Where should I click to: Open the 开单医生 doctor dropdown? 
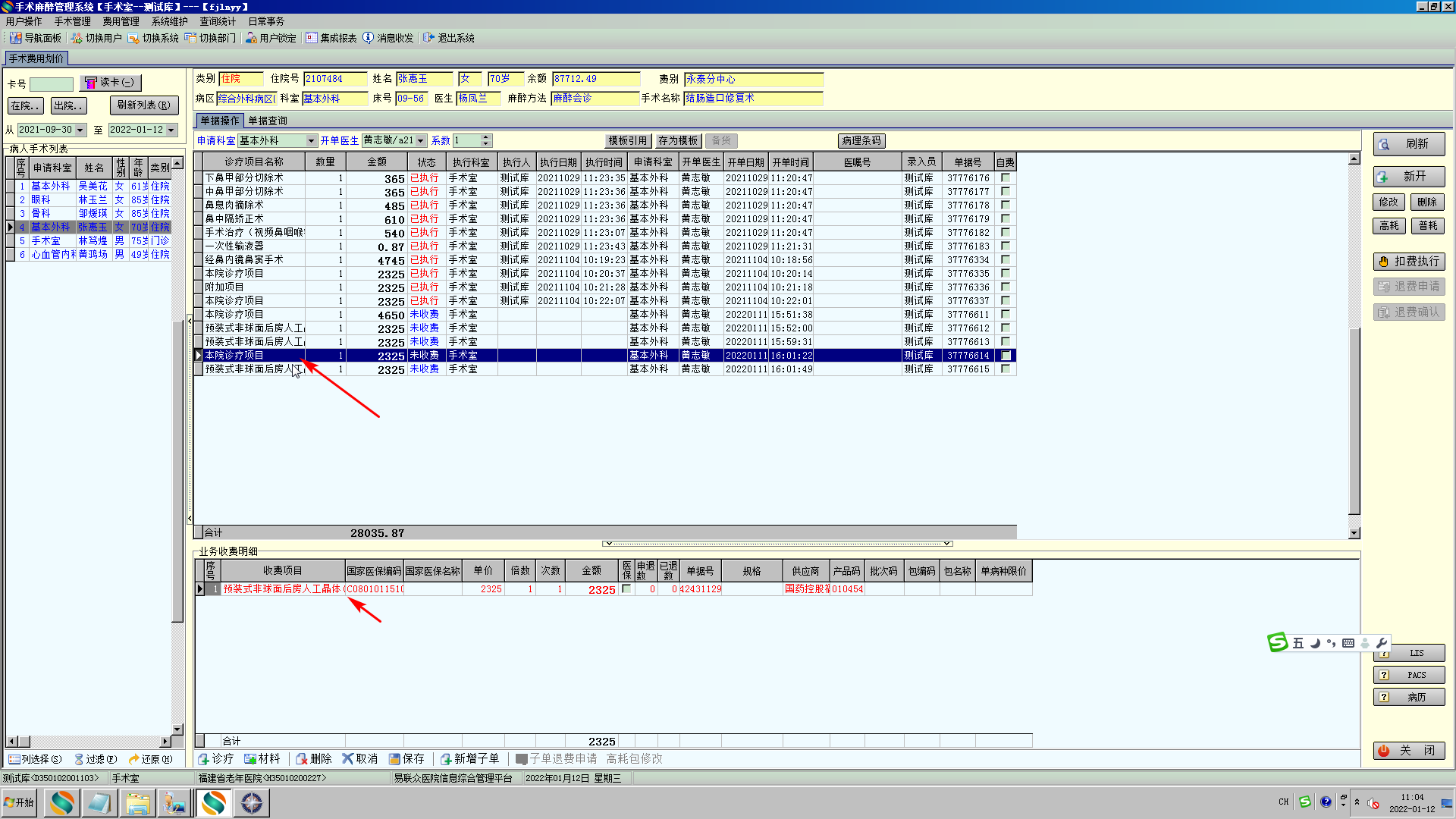(x=421, y=141)
